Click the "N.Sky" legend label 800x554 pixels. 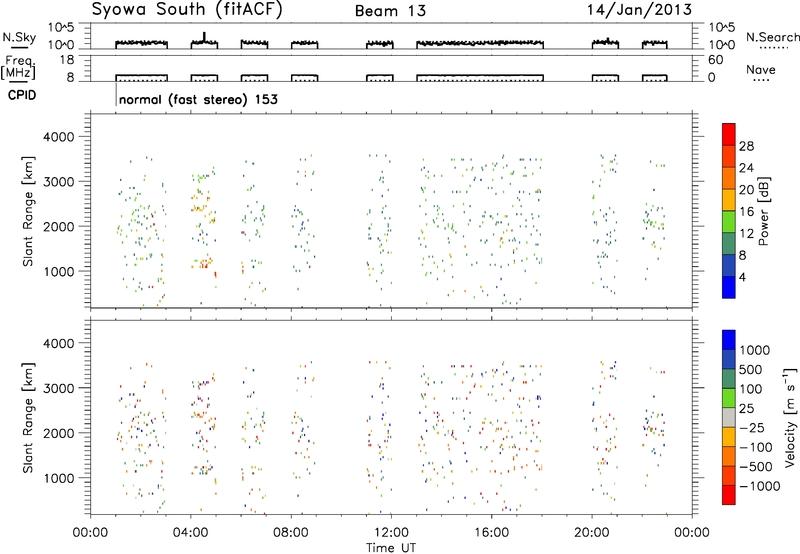pyautogui.click(x=19, y=37)
